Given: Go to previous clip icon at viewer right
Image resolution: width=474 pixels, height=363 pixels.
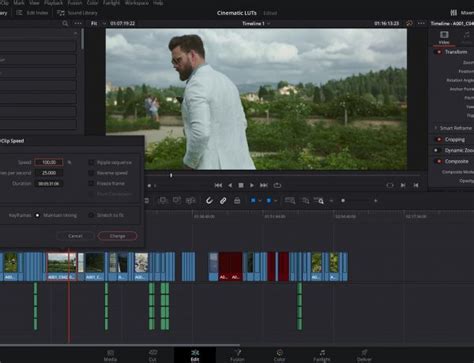Looking at the screenshot, I should coord(416,185).
